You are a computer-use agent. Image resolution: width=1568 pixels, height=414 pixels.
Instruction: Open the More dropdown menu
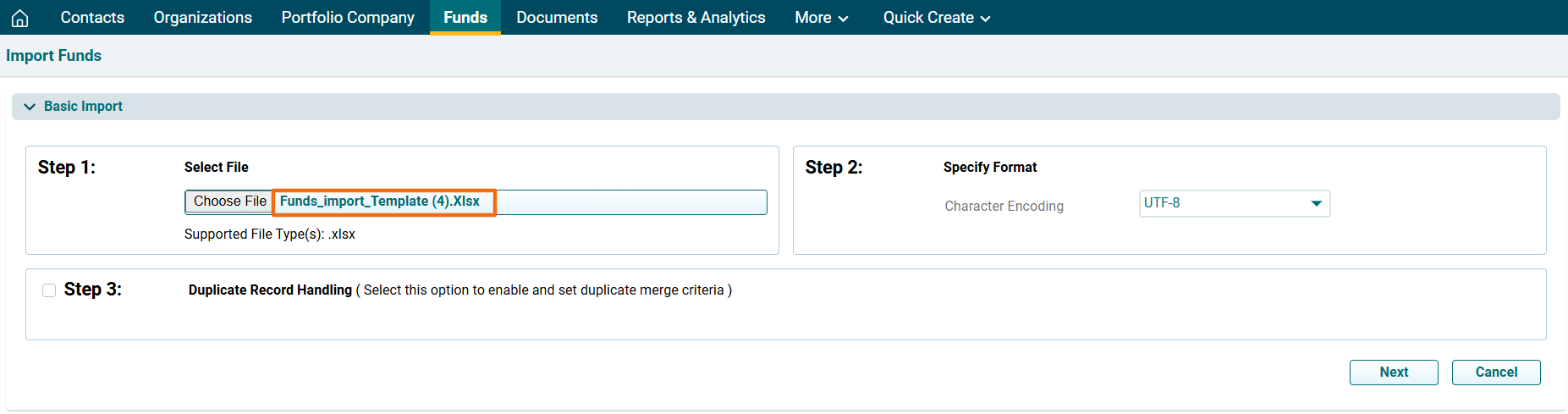click(821, 18)
